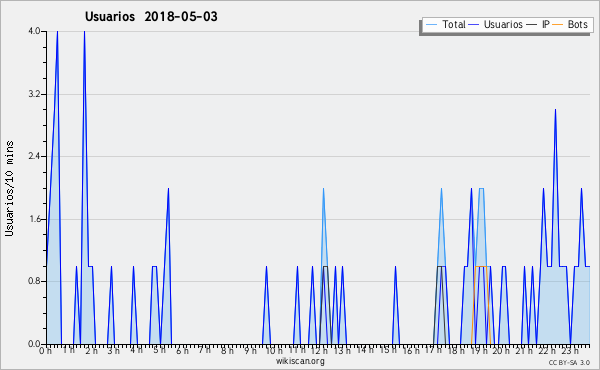Click the '5 h' x-axis label
The height and width of the screenshot is (370, 600).
pos(159,350)
